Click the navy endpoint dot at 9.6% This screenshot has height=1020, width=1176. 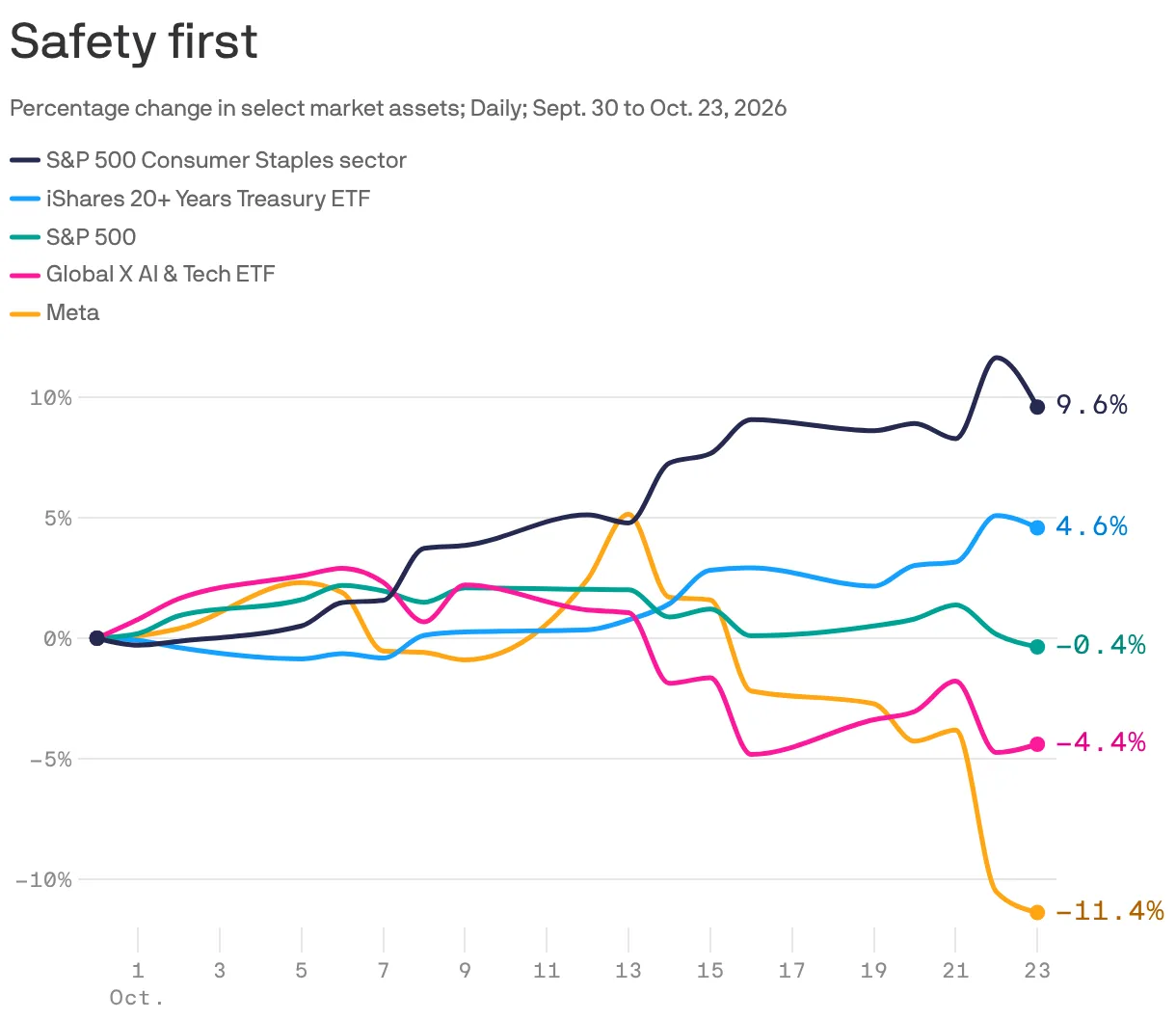pyautogui.click(x=1037, y=407)
